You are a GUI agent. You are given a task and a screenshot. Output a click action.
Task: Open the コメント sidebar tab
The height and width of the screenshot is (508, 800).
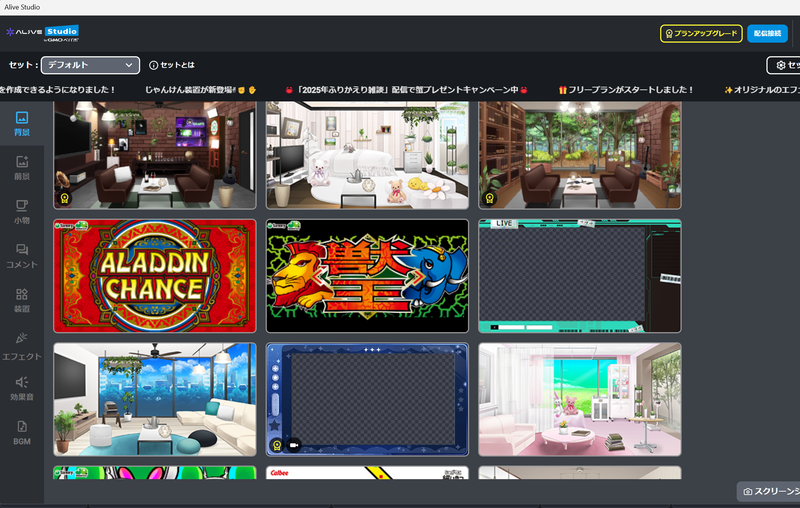tap(21, 256)
